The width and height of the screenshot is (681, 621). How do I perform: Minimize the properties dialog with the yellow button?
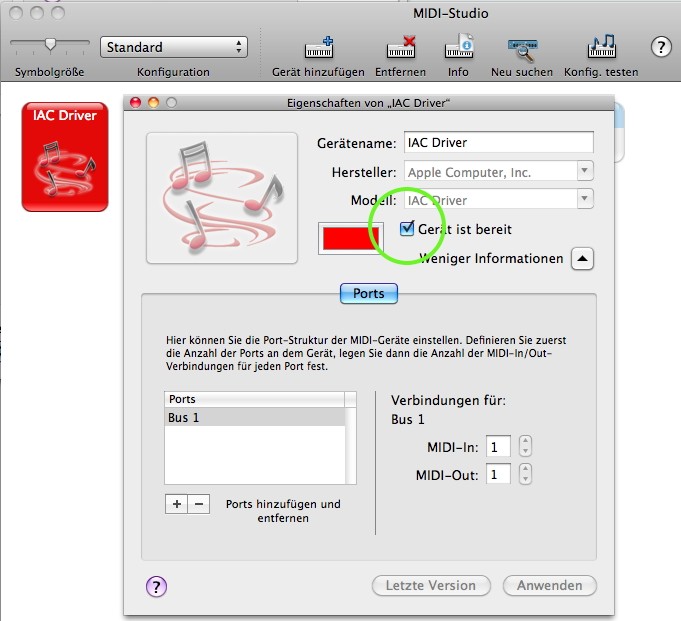point(153,103)
